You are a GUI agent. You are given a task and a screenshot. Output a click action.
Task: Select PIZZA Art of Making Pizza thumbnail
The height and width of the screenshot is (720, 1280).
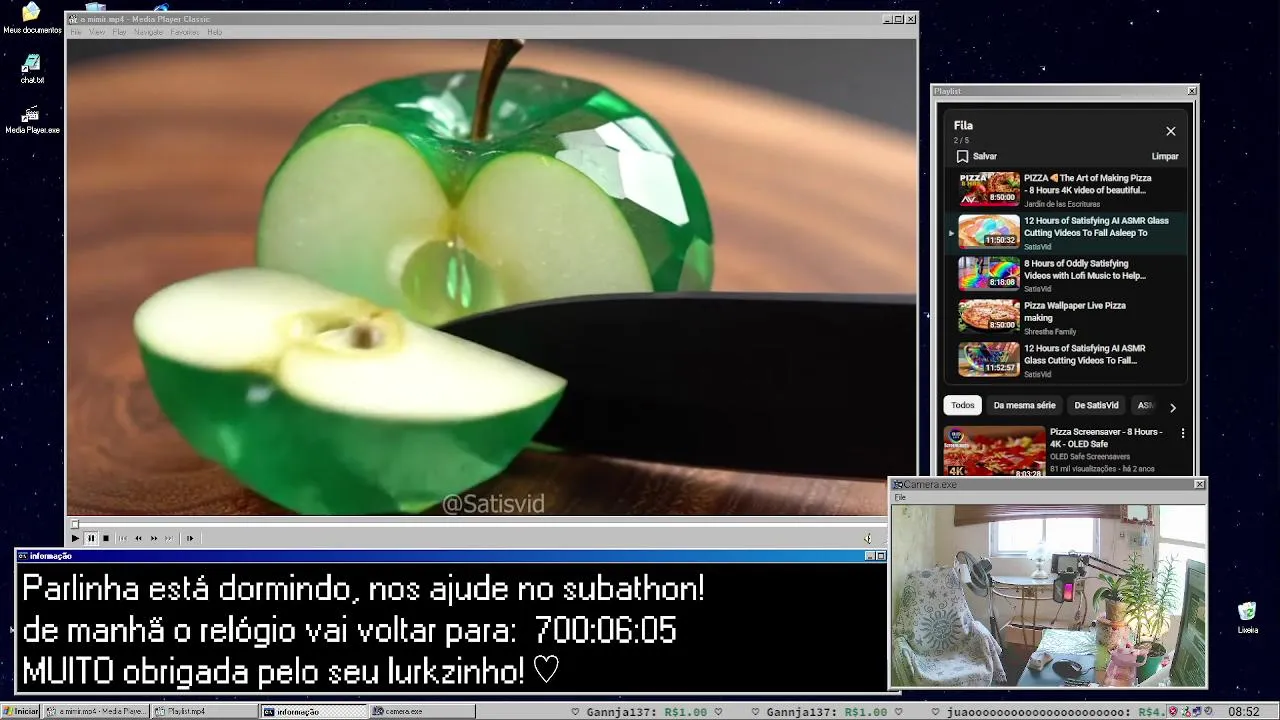coord(989,189)
